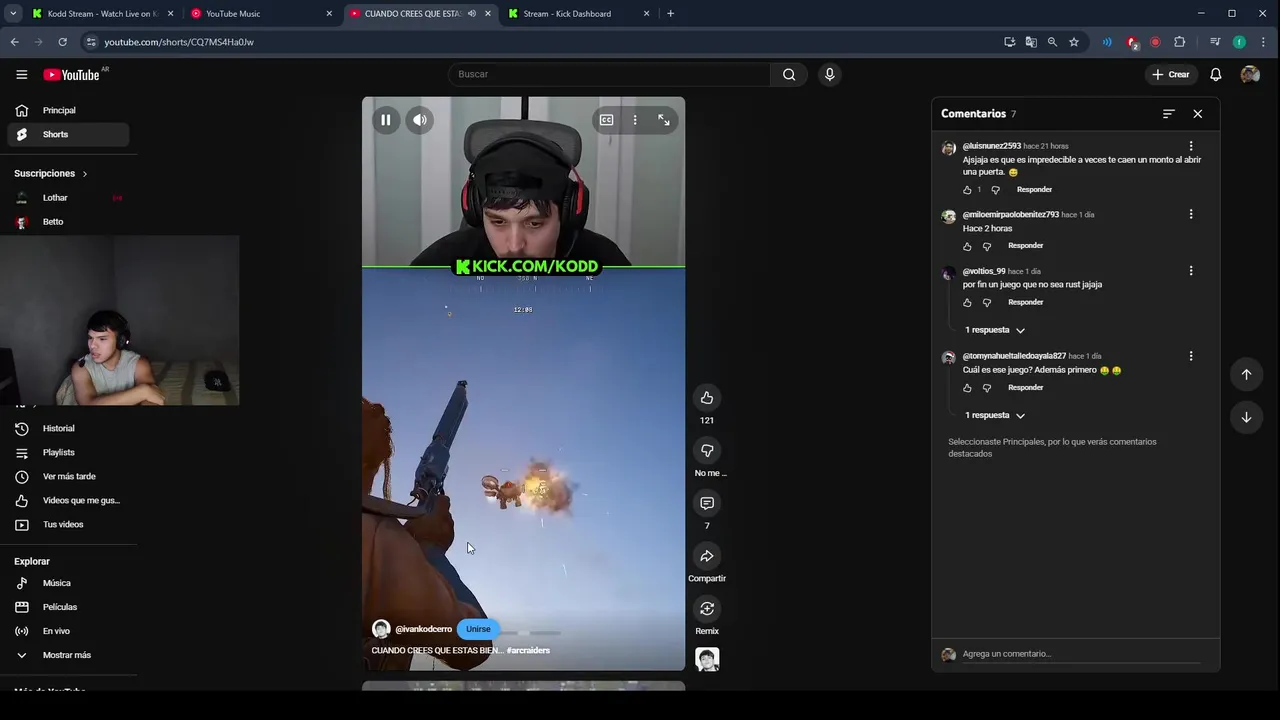Screen dimensions: 1280x720
Task: Dislike the Short
Action: (707, 451)
